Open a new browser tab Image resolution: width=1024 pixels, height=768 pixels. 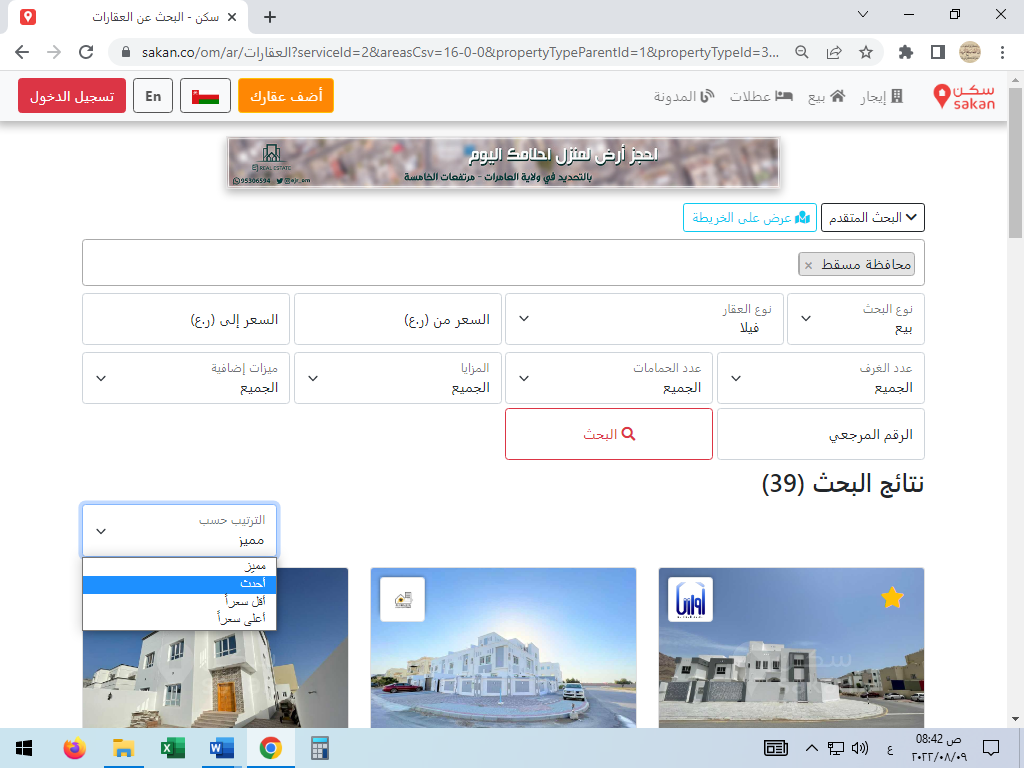coord(270,17)
